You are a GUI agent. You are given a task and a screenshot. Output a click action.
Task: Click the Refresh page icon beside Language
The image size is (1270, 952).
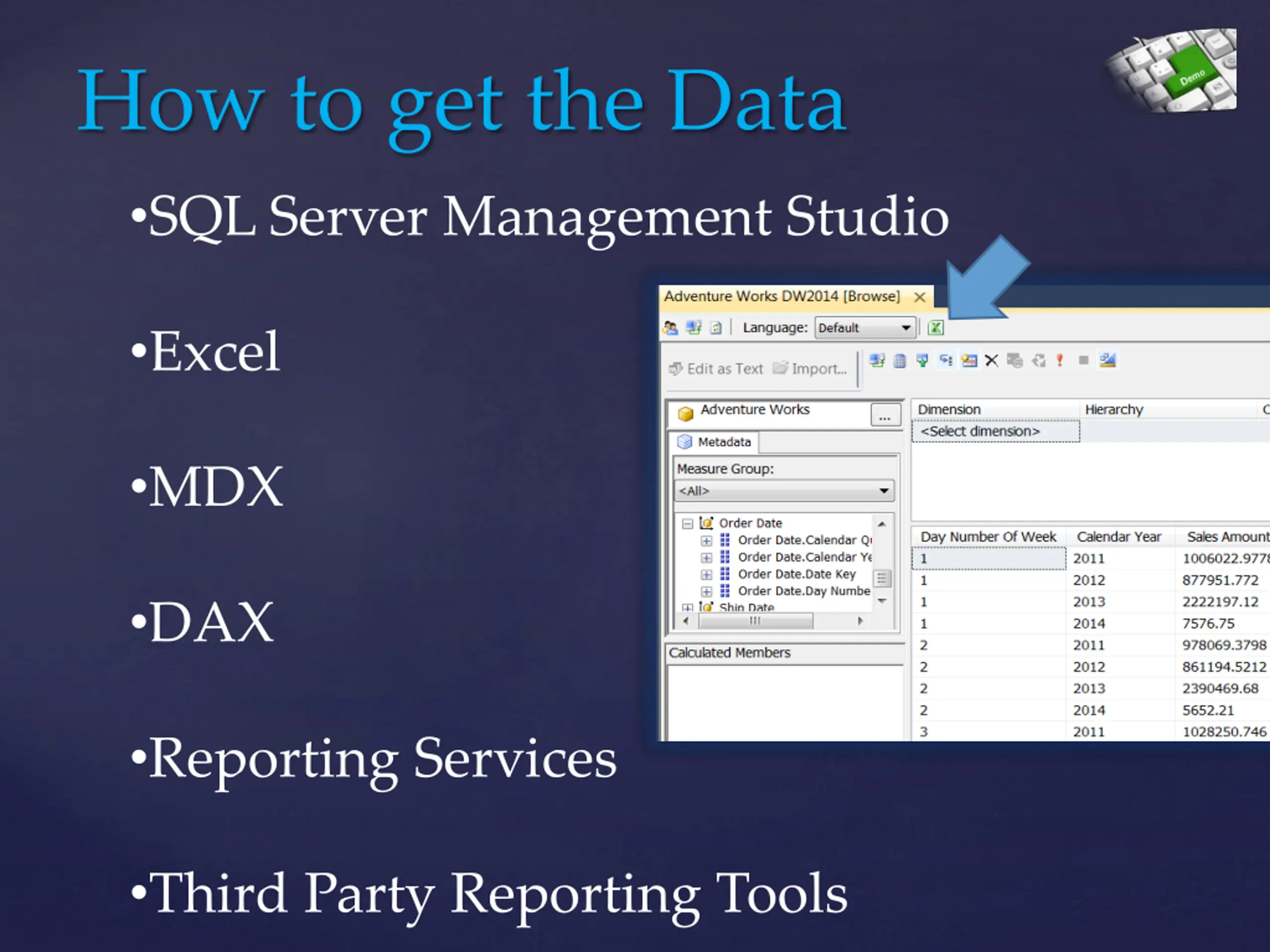pos(715,328)
